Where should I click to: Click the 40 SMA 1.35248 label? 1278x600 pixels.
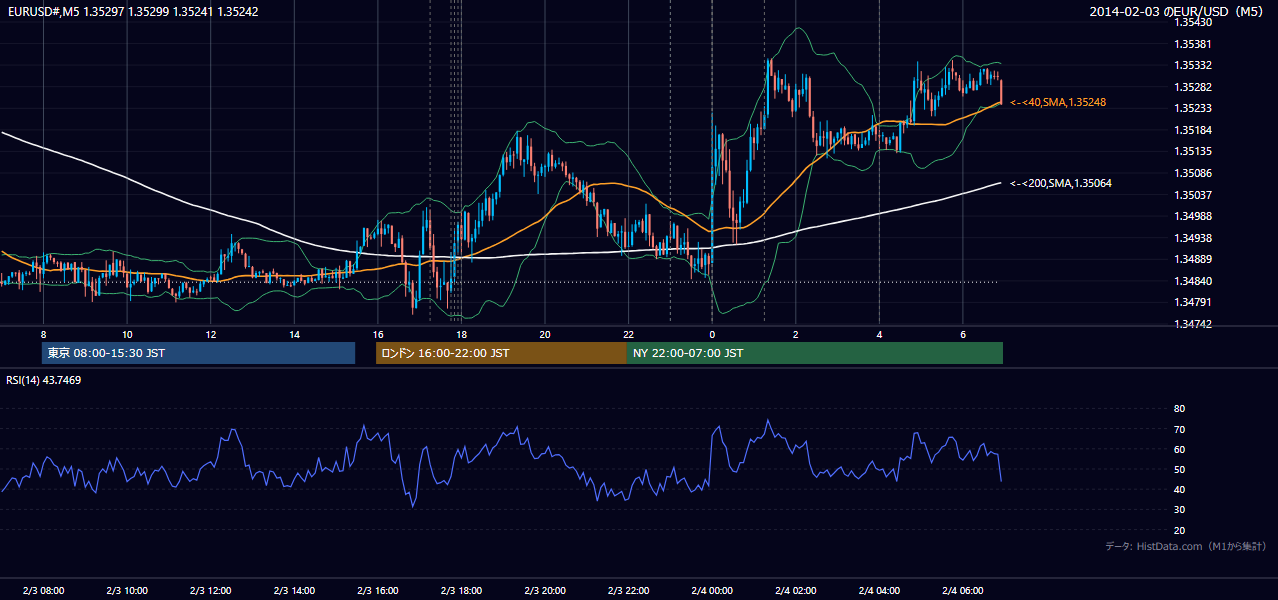(1058, 102)
